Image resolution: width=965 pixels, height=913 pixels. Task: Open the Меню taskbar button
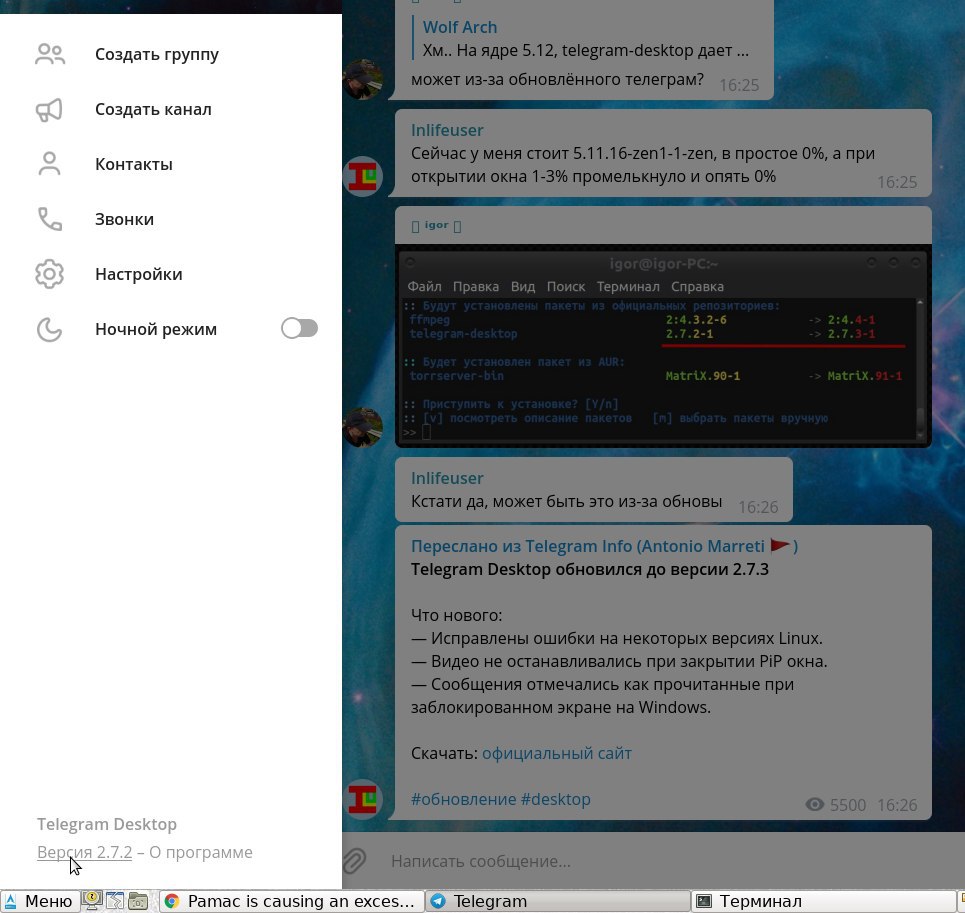tap(39, 901)
